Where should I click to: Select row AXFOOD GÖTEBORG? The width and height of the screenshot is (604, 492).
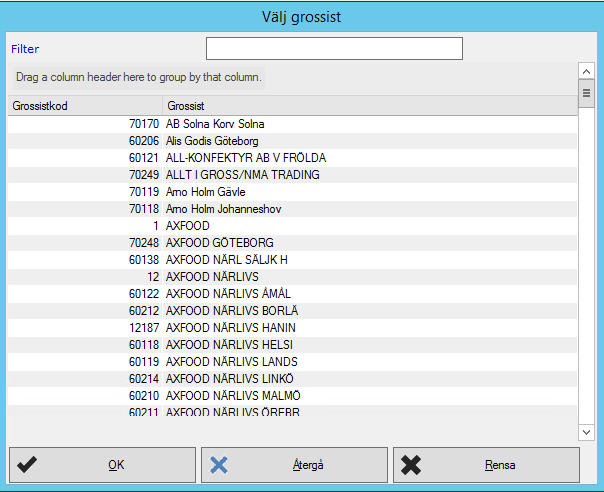(292, 243)
